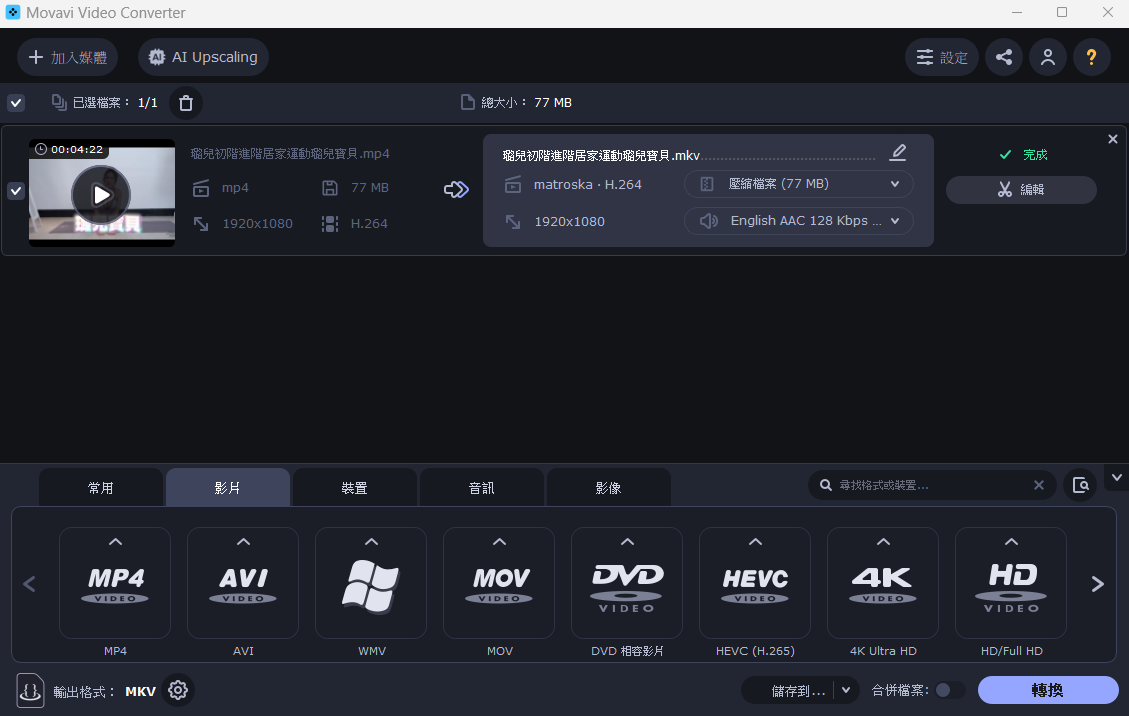Viewport: 1129px width, 716px height.
Task: Switch to the 常用 tab
Action: (x=101, y=488)
